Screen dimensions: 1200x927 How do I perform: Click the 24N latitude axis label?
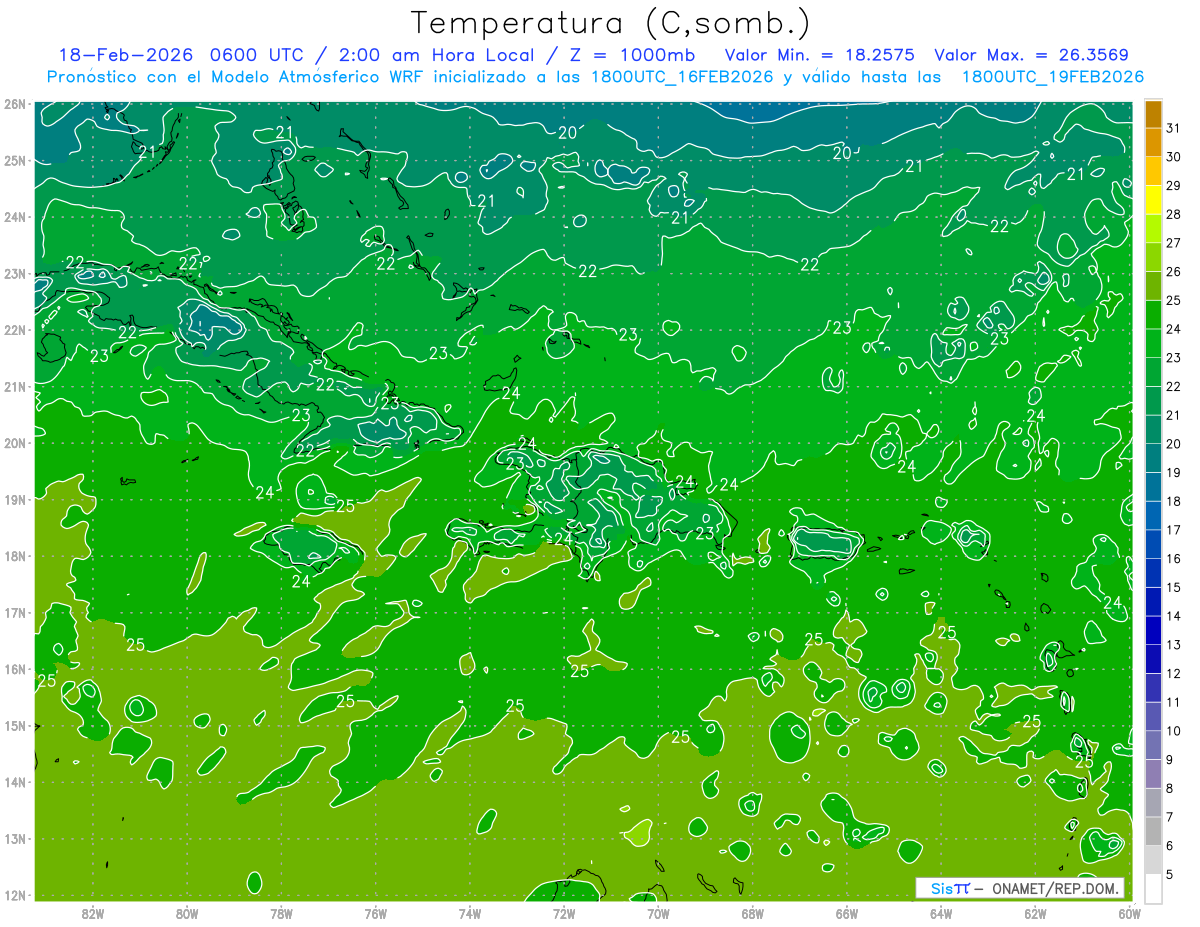(14, 217)
